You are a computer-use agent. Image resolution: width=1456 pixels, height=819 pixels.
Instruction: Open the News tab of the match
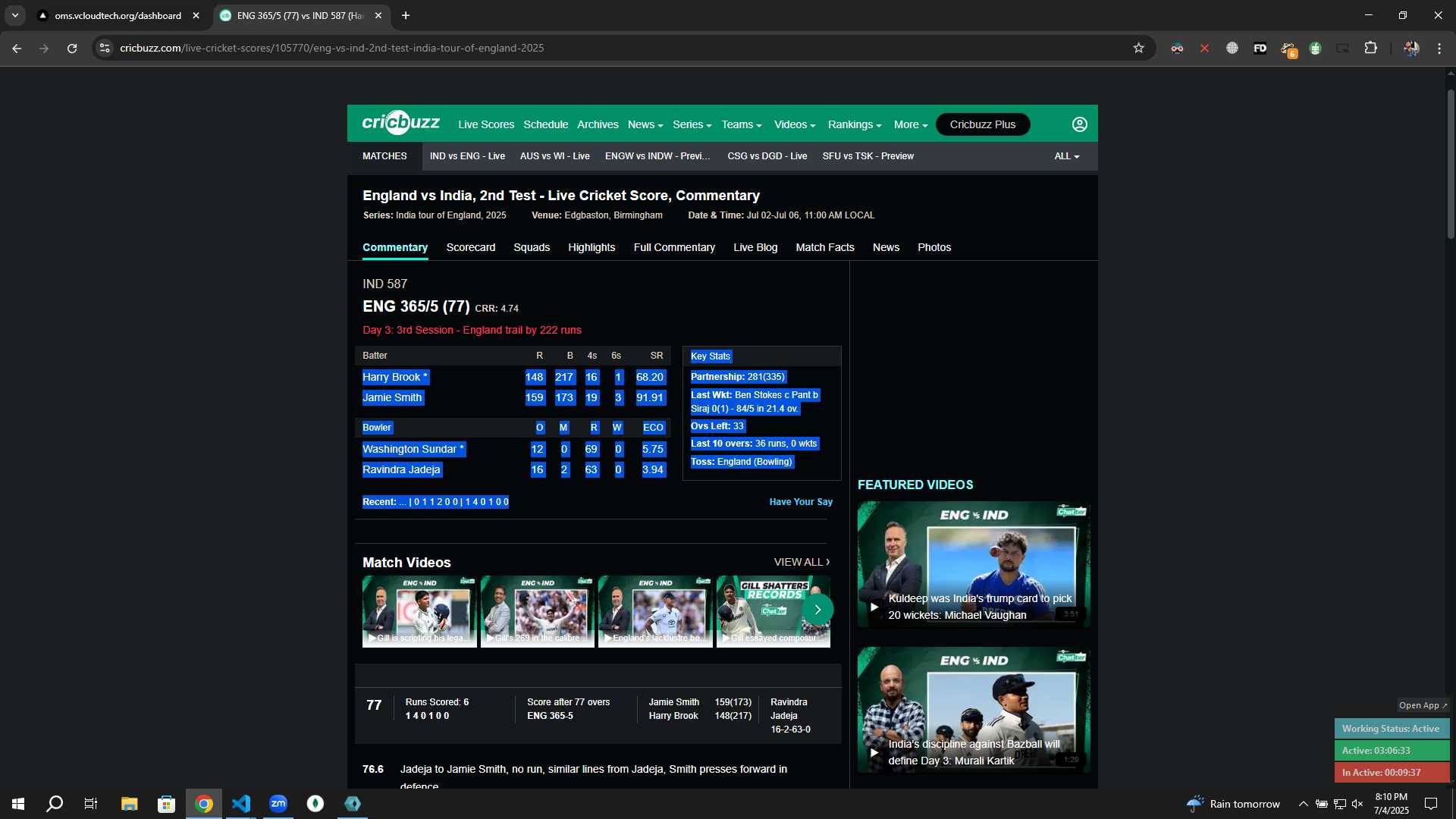point(886,247)
